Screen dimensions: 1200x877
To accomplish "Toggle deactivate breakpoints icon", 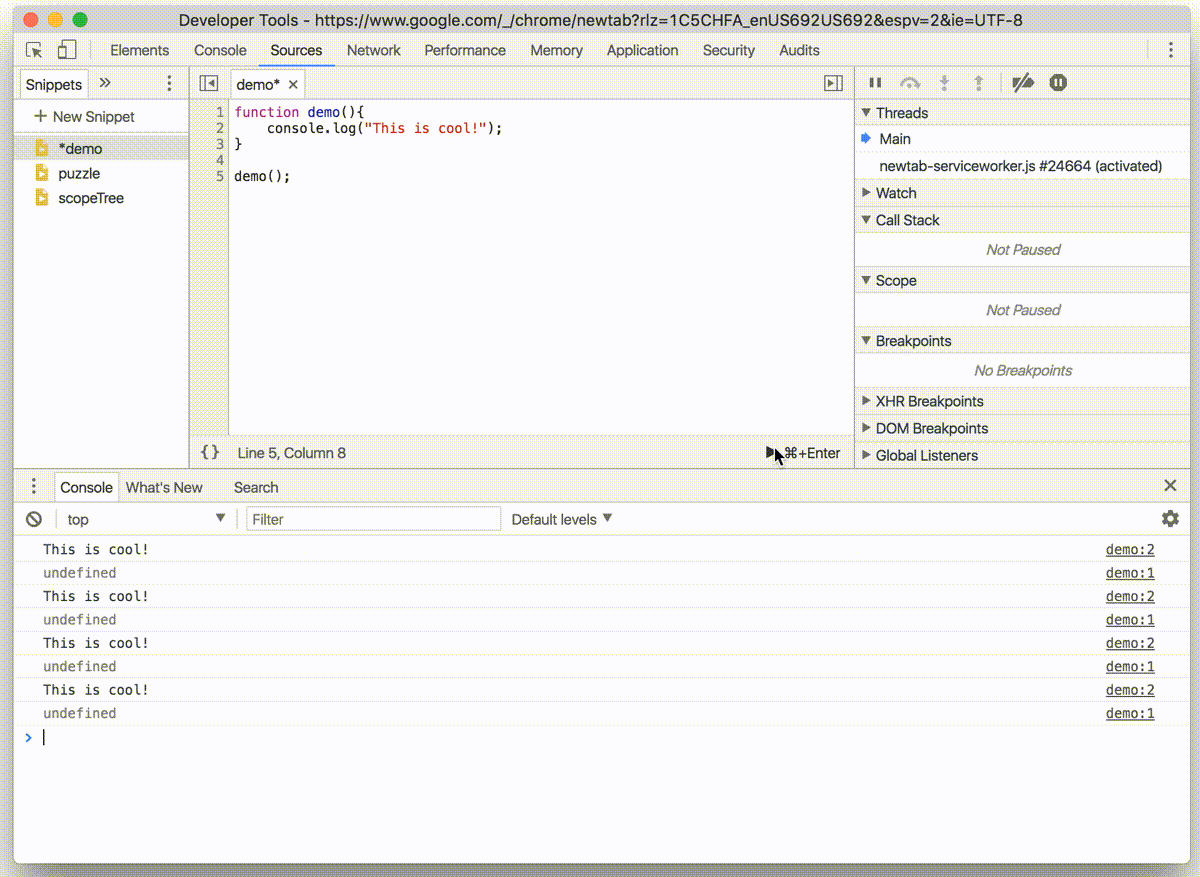I will click(x=1022, y=84).
